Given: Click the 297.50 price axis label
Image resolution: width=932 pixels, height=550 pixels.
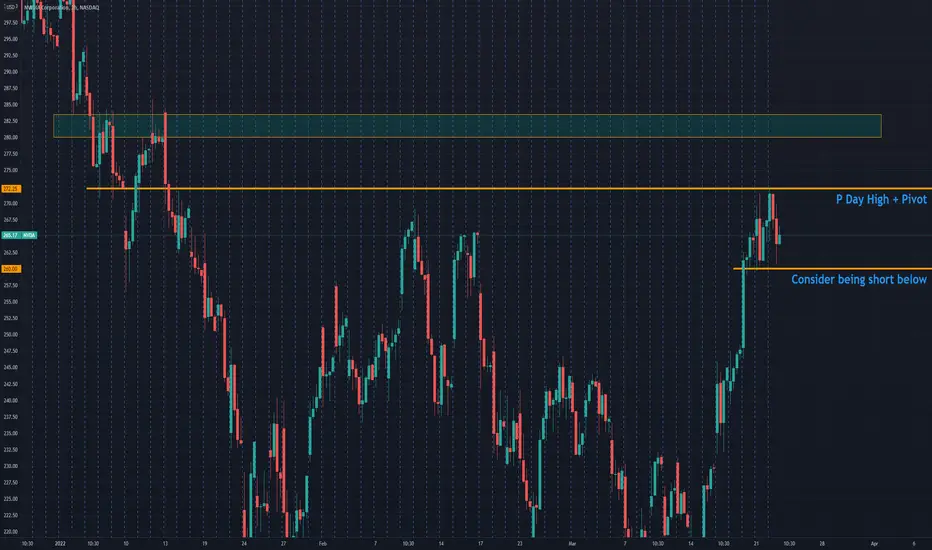Looking at the screenshot, I should point(11,23).
